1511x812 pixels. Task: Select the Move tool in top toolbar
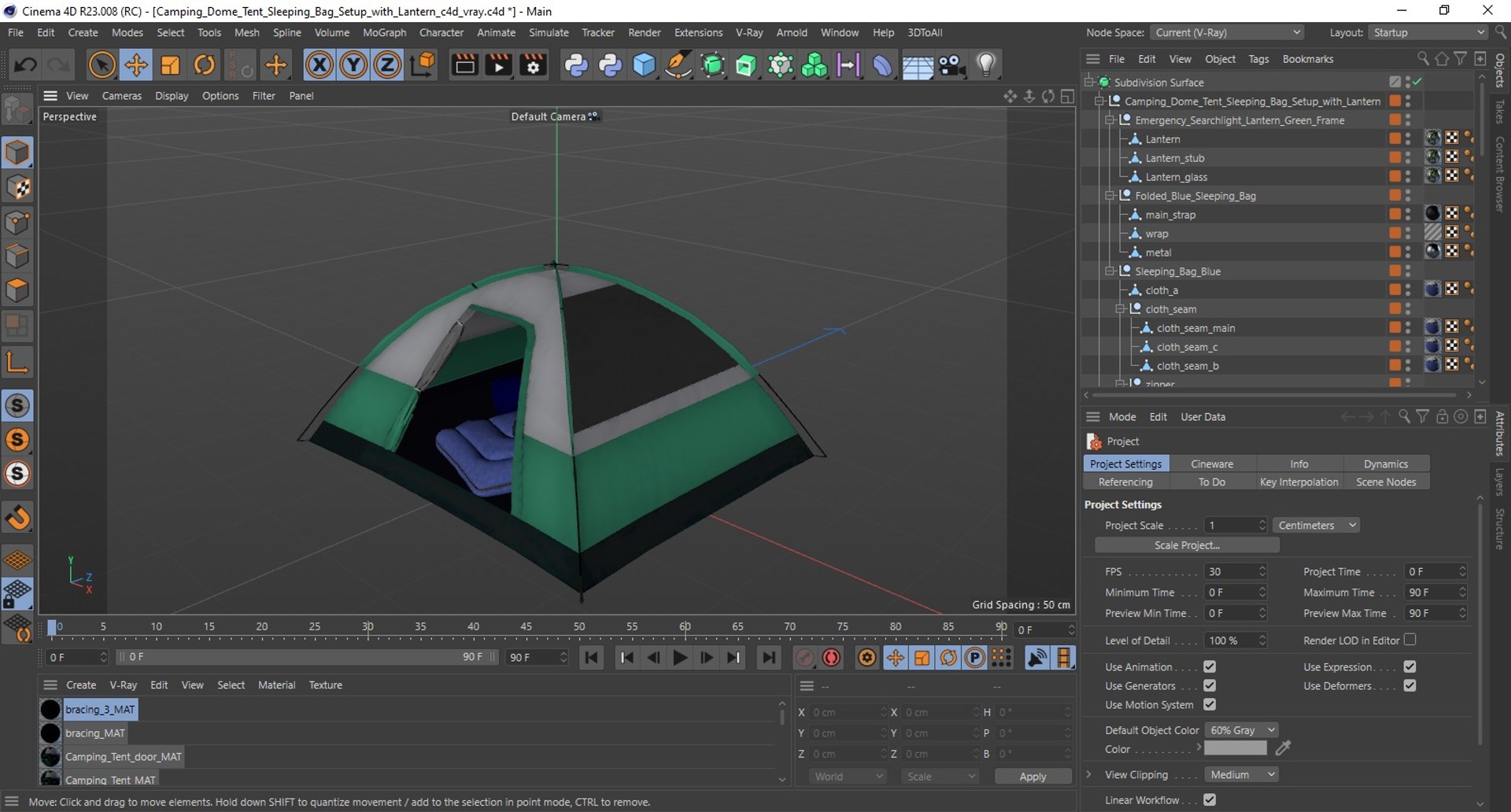pyautogui.click(x=136, y=65)
